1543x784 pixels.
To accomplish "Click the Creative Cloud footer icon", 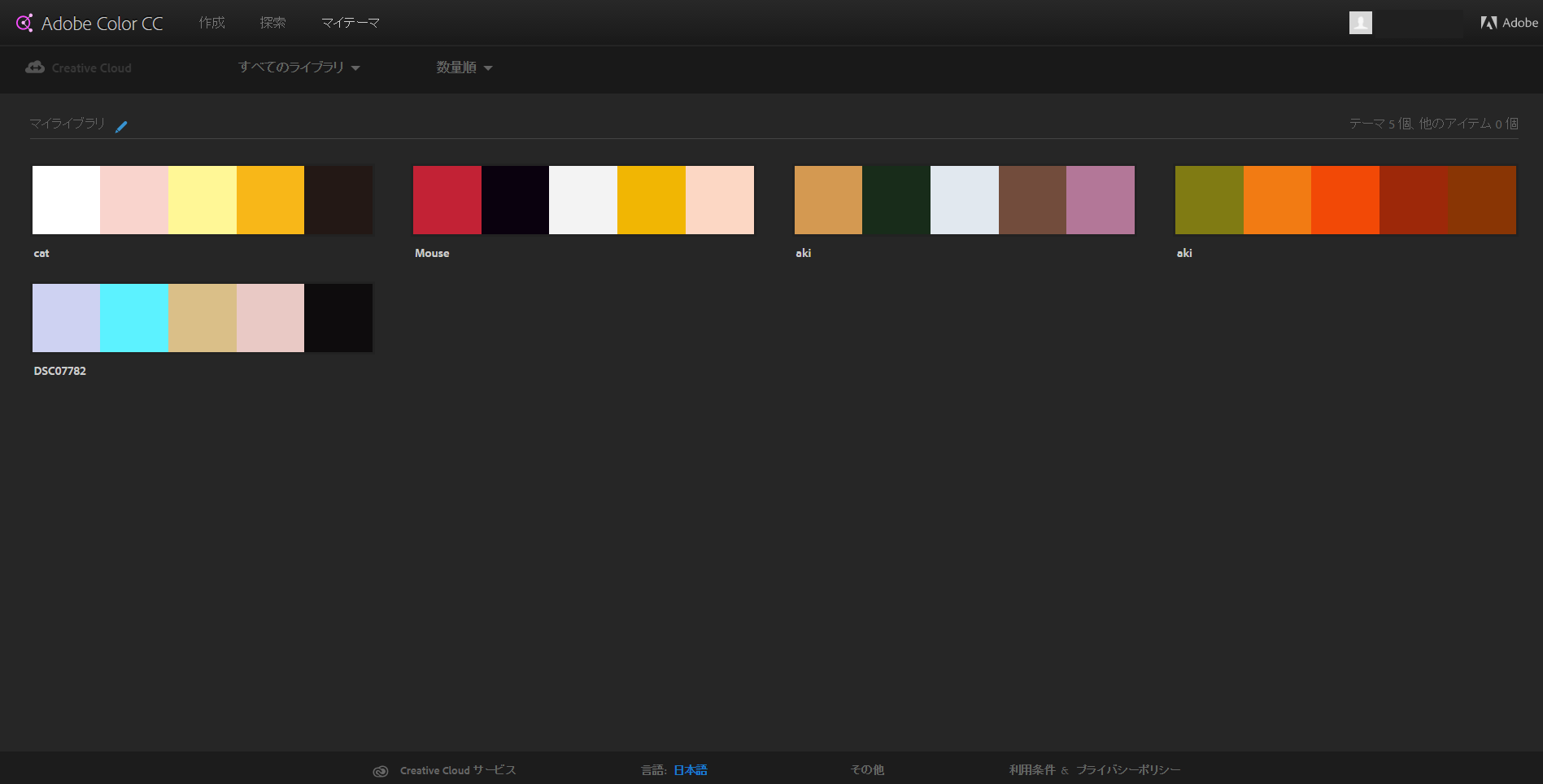I will click(380, 771).
